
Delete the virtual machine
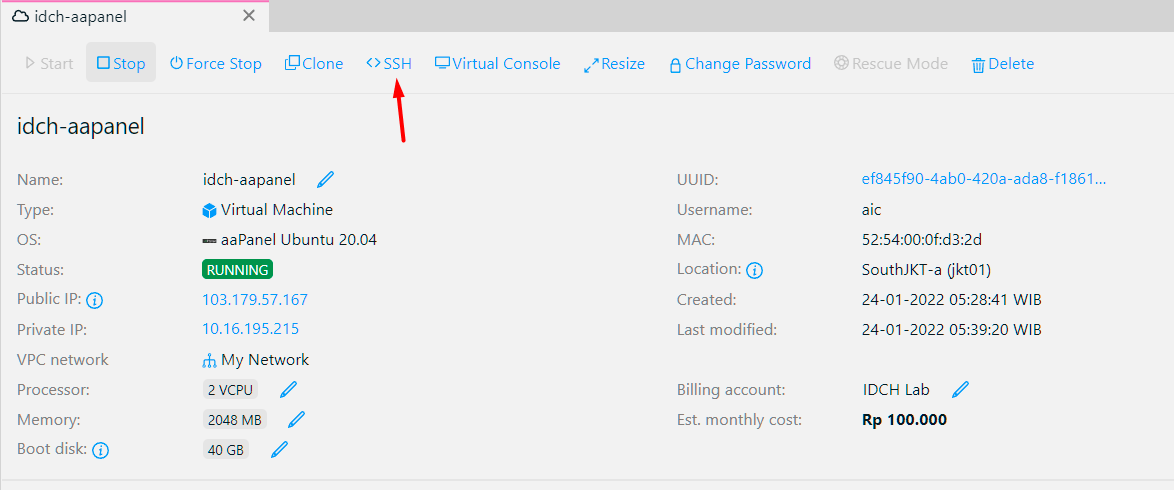(x=1002, y=63)
